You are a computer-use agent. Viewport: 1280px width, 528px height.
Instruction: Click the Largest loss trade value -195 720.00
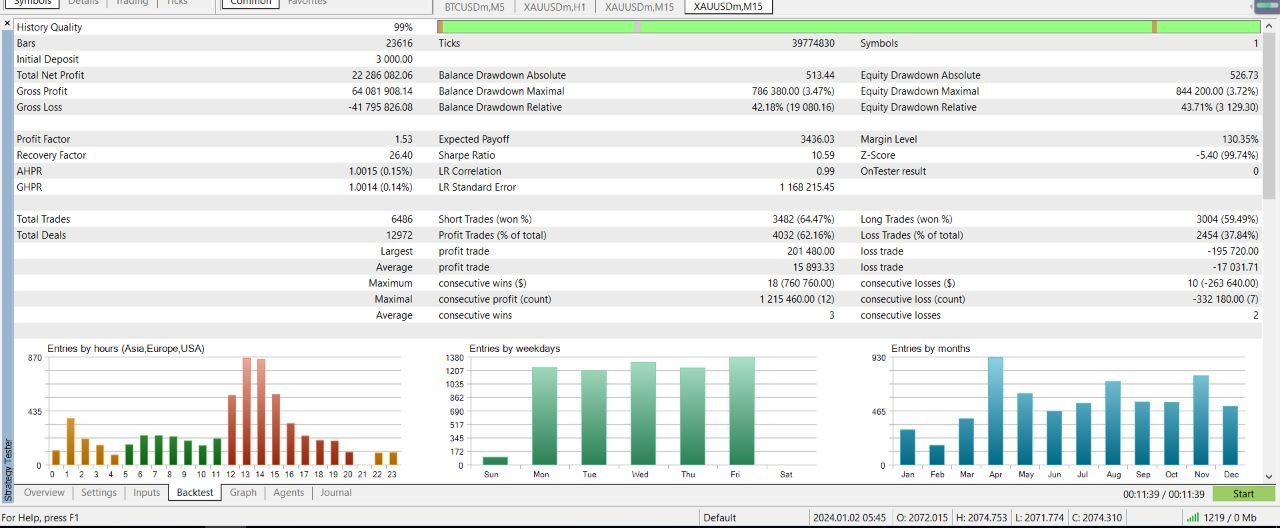pyautogui.click(x=1234, y=251)
